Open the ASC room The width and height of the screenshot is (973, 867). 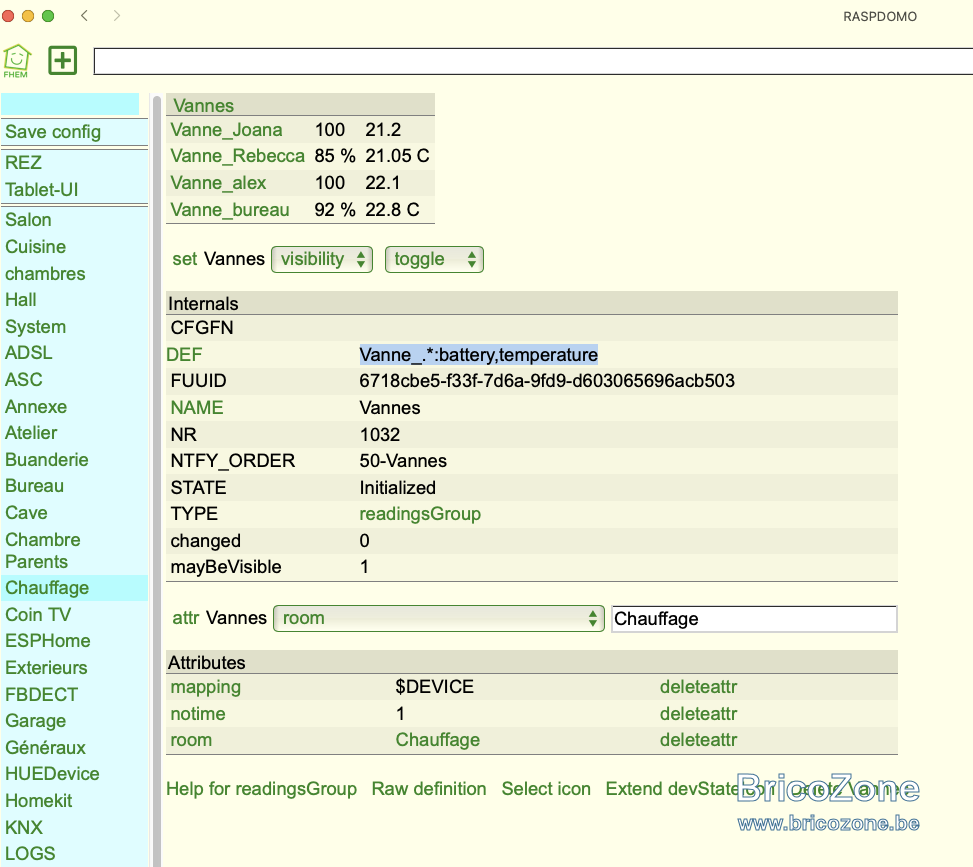[x=24, y=380]
